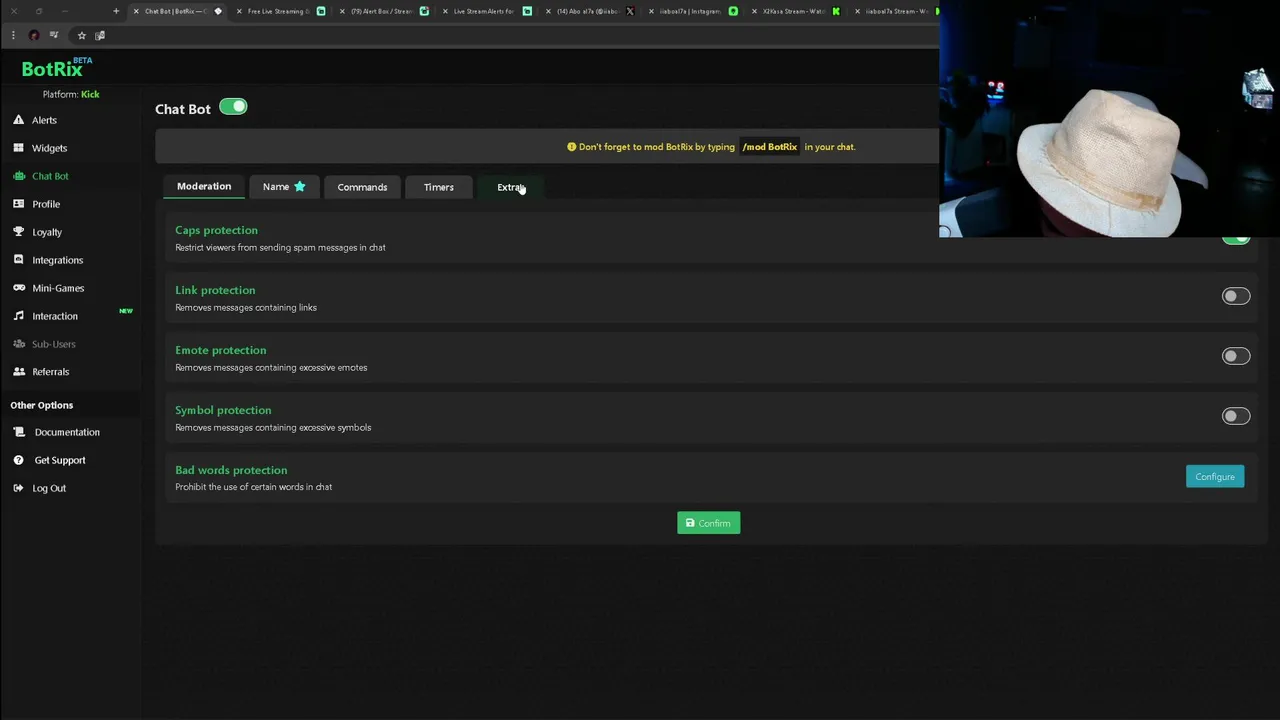Click the Kick platform label

coord(90,94)
